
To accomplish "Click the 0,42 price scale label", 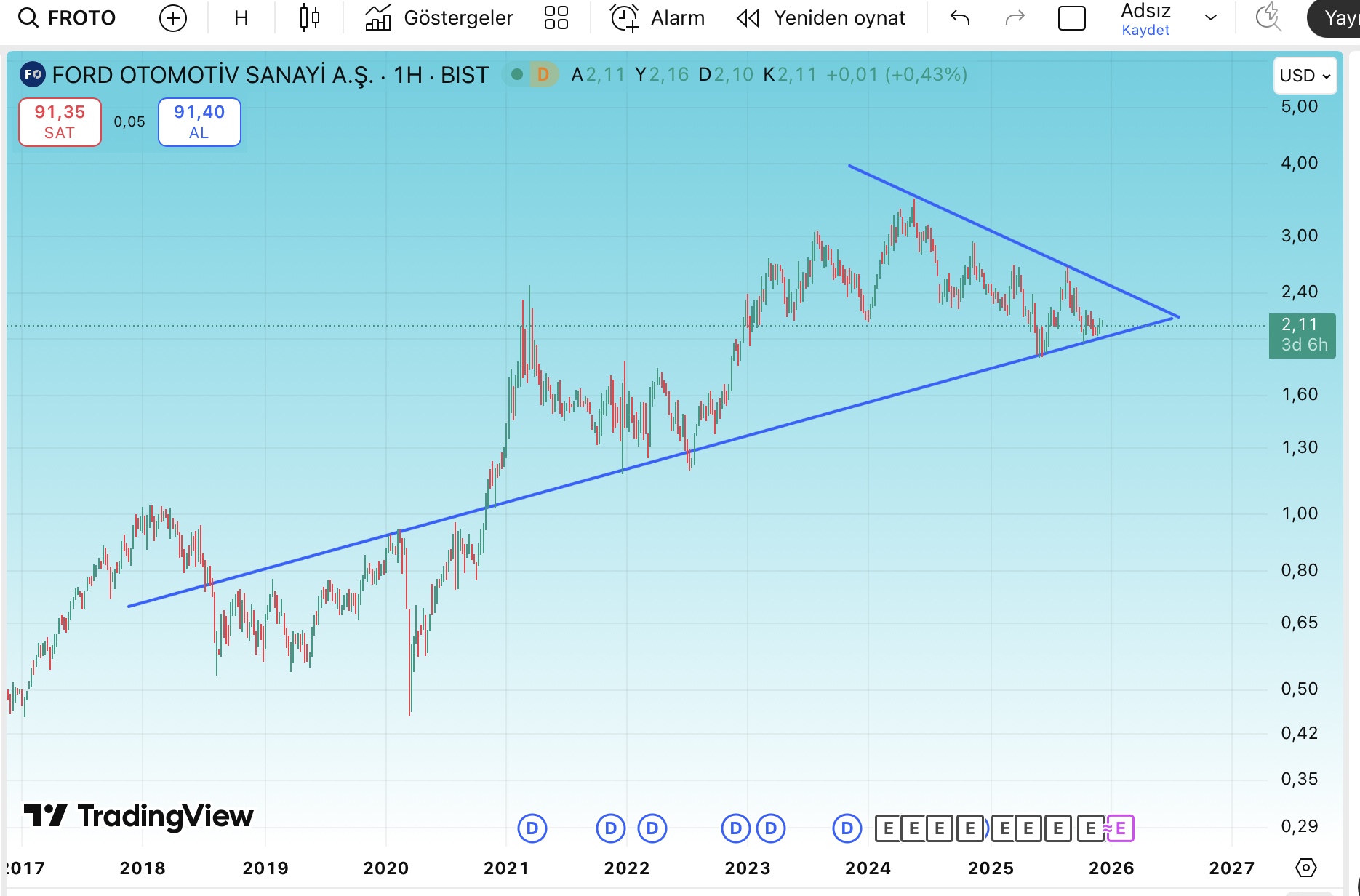I will coord(1300,733).
